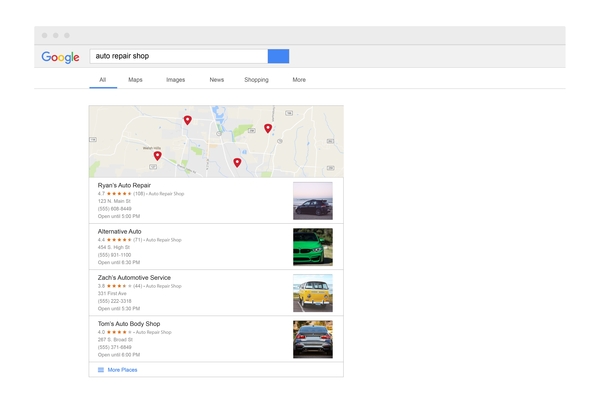Click the star rating for Ryan's Auto Repair
600x413 pixels.
point(120,194)
